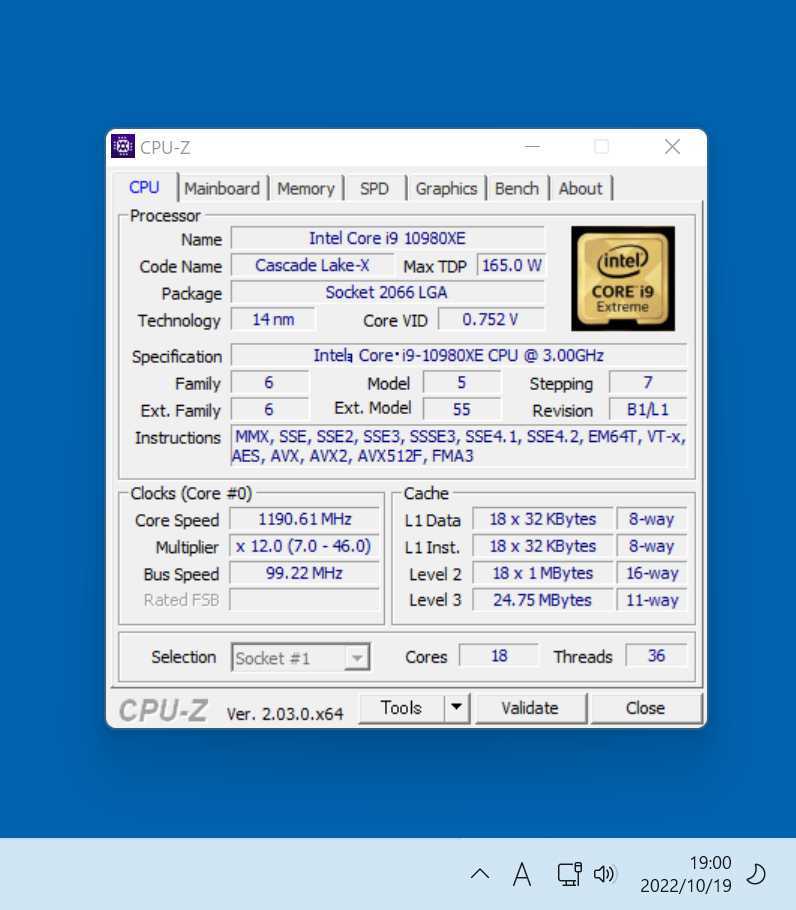
Task: Click the Level 3 value 24.75 MBytes
Action: pyautogui.click(x=543, y=600)
